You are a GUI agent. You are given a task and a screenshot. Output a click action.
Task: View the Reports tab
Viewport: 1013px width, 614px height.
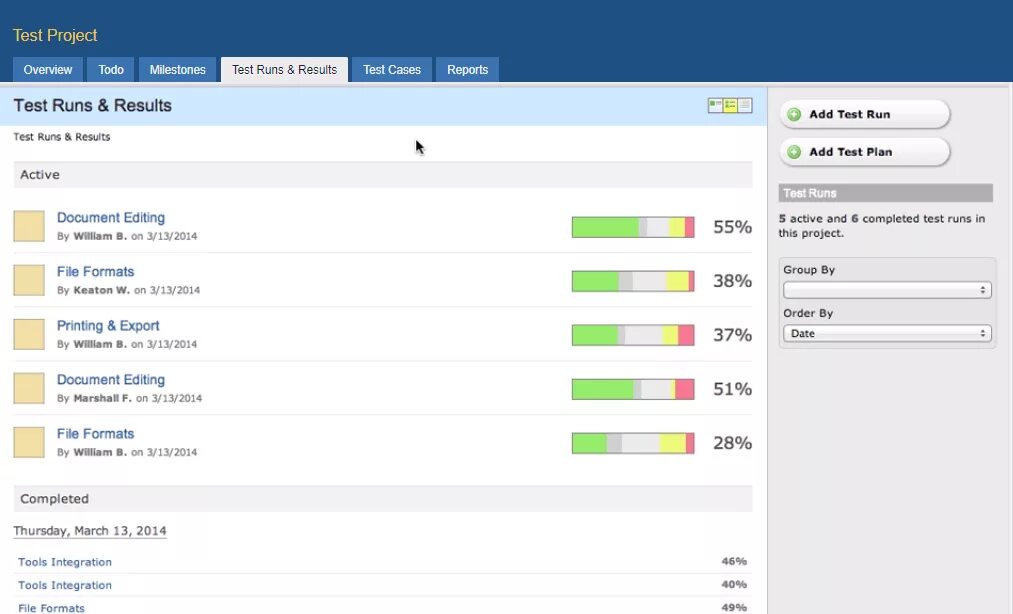click(467, 70)
